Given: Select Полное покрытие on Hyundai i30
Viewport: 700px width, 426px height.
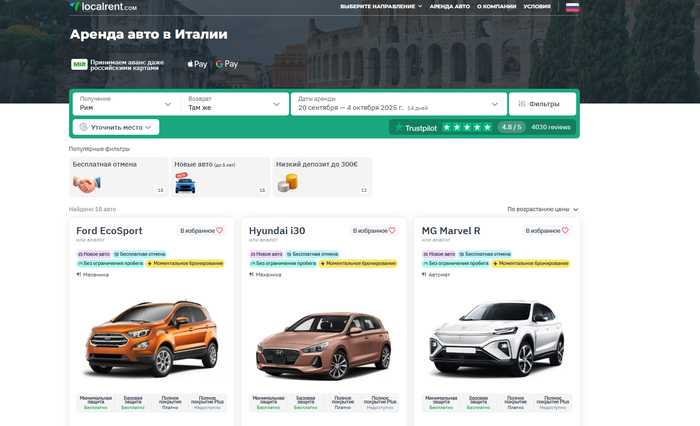Looking at the screenshot, I should point(343,402).
